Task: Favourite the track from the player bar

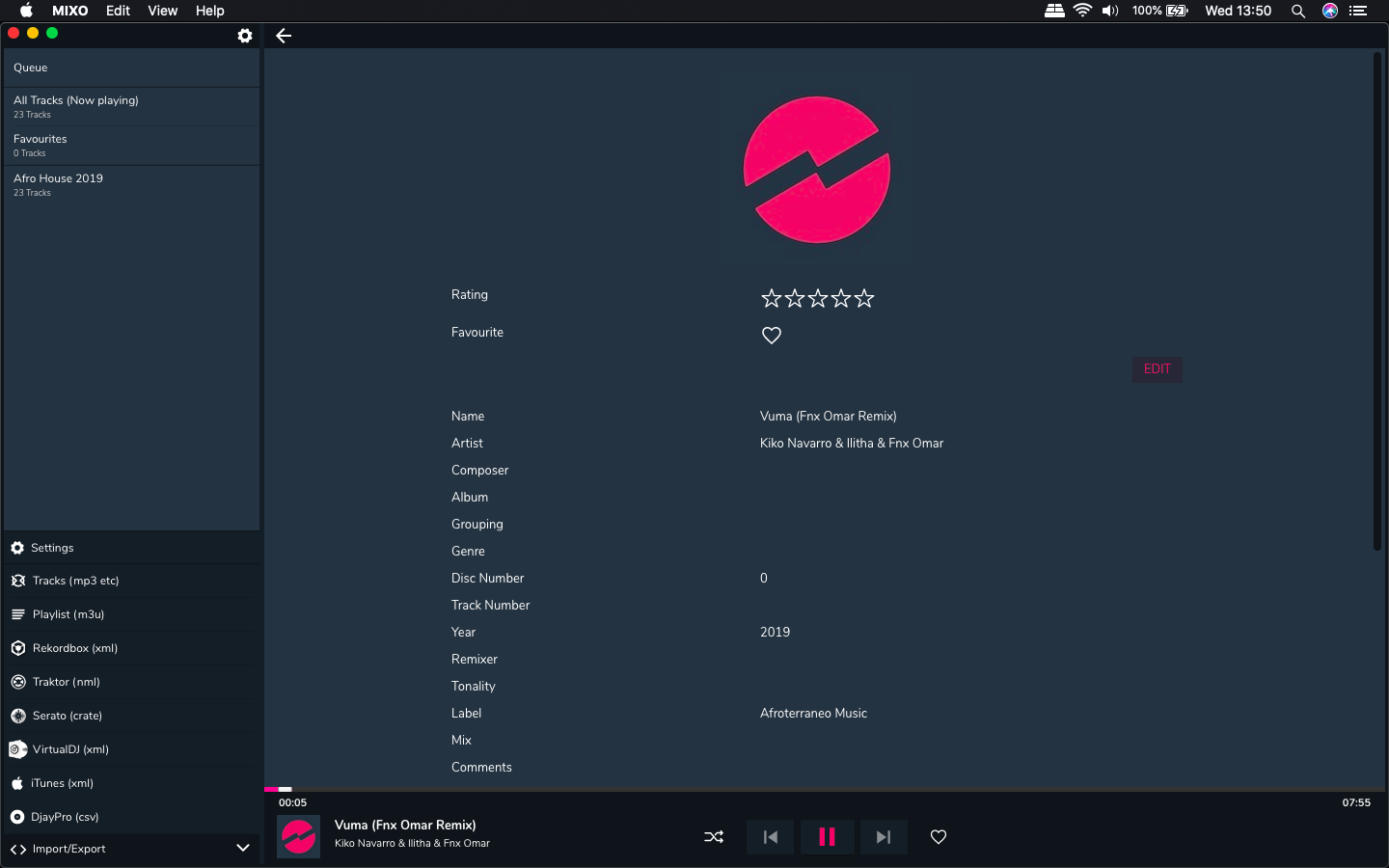Action: 939,837
